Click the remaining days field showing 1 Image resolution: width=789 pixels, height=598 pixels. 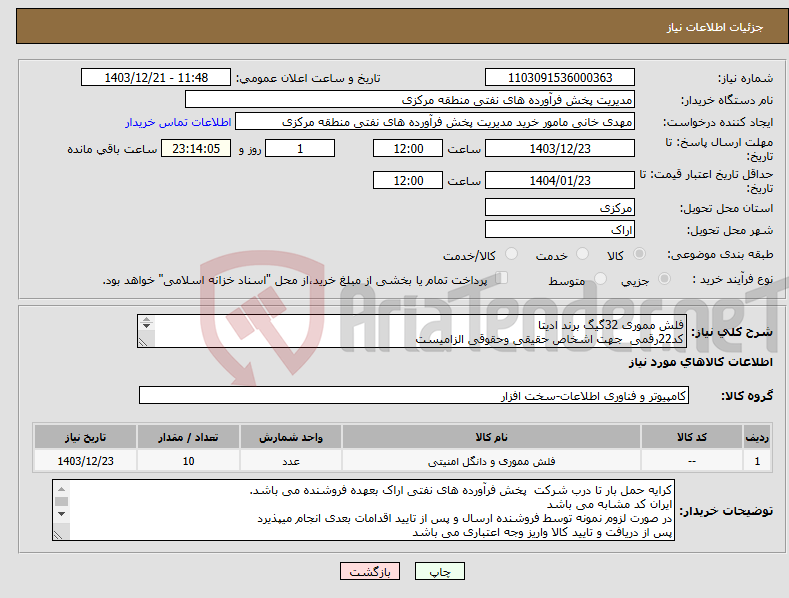pos(300,148)
